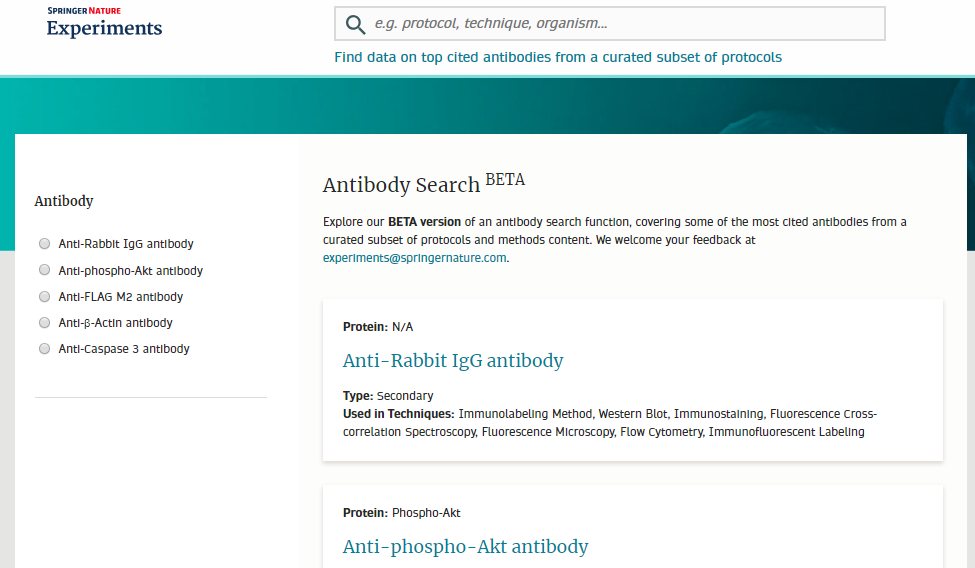Viewport: 975px width, 568px height.
Task: Click the 'Protein: N/A' label in first card
Action: [x=378, y=327]
